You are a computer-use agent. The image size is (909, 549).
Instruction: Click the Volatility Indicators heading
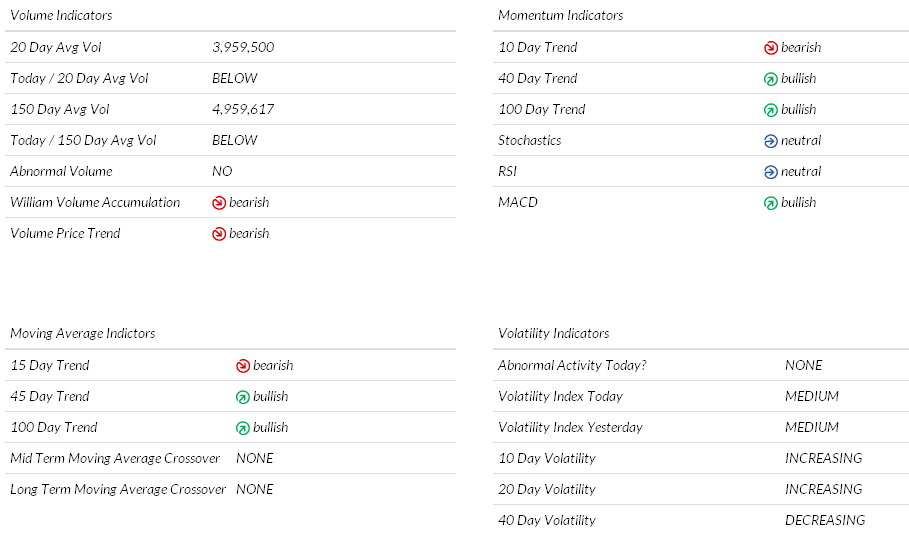click(554, 333)
